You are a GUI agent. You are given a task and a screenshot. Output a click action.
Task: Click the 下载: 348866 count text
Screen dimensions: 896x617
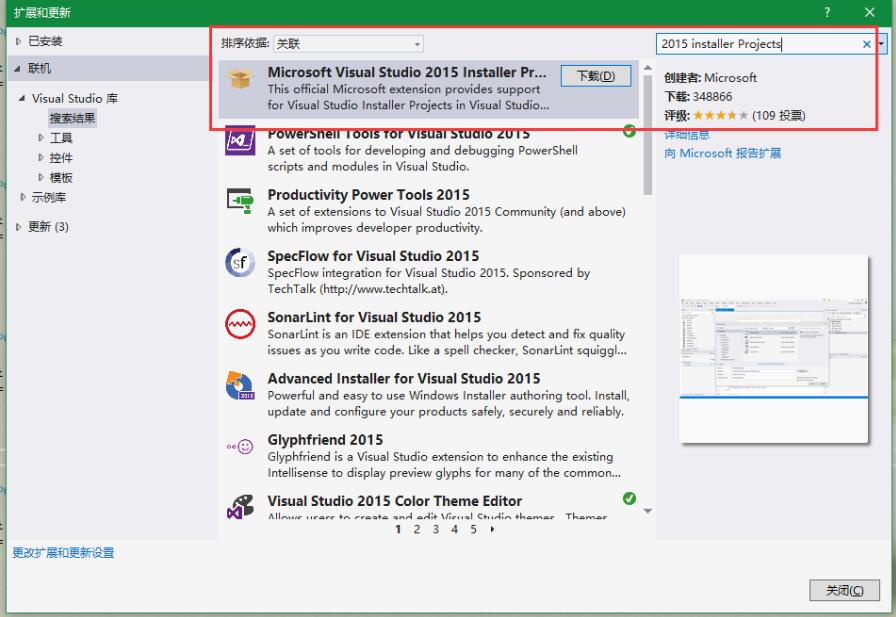pos(698,97)
